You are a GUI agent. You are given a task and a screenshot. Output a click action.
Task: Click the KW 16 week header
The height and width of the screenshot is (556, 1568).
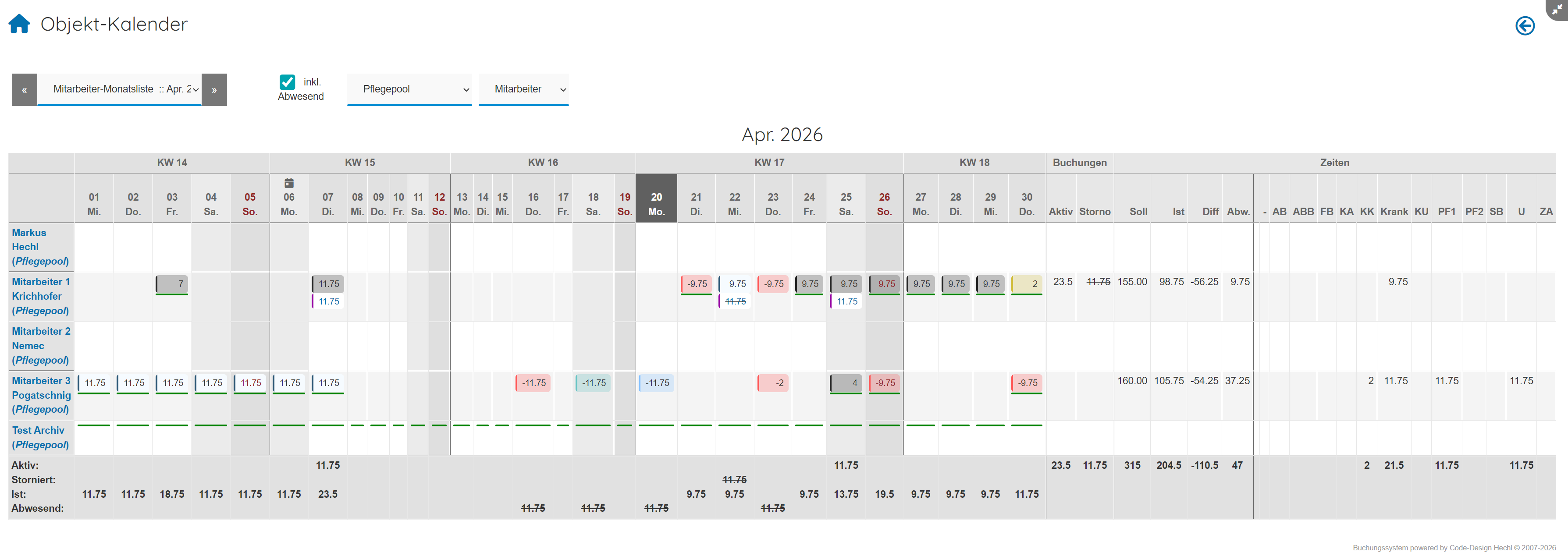click(x=542, y=163)
